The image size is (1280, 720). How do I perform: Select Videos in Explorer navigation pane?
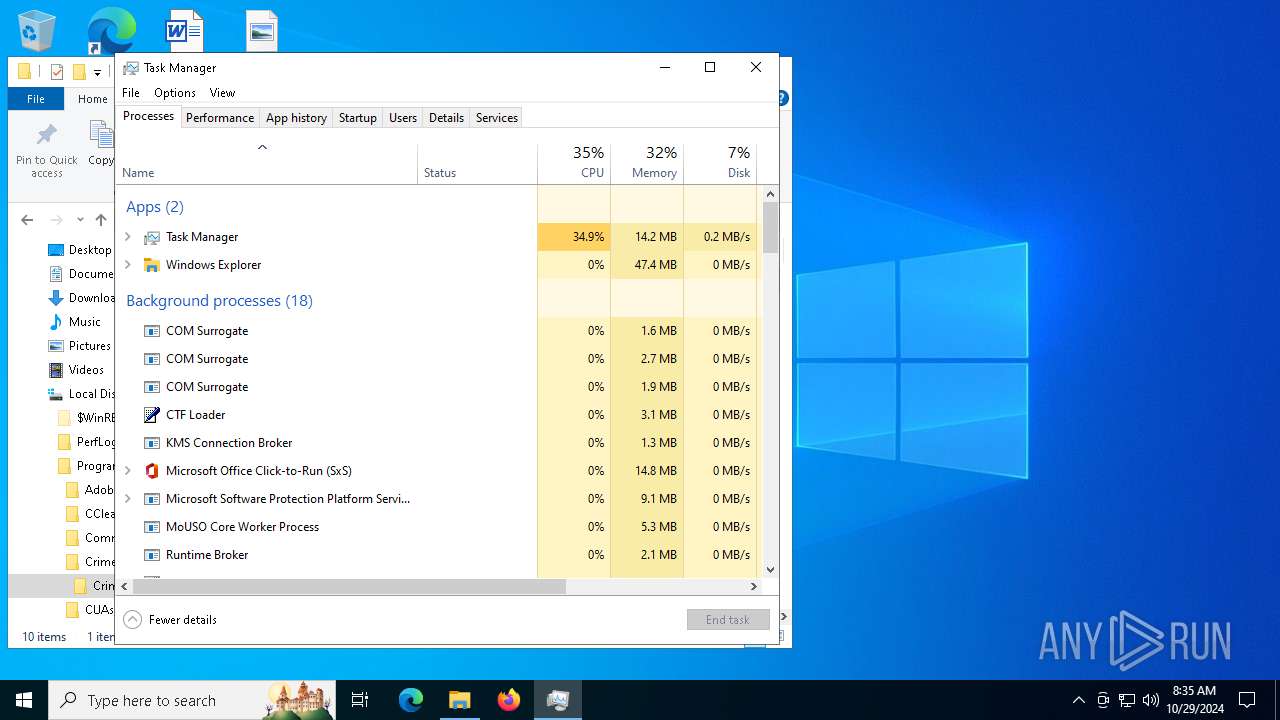coord(76,370)
